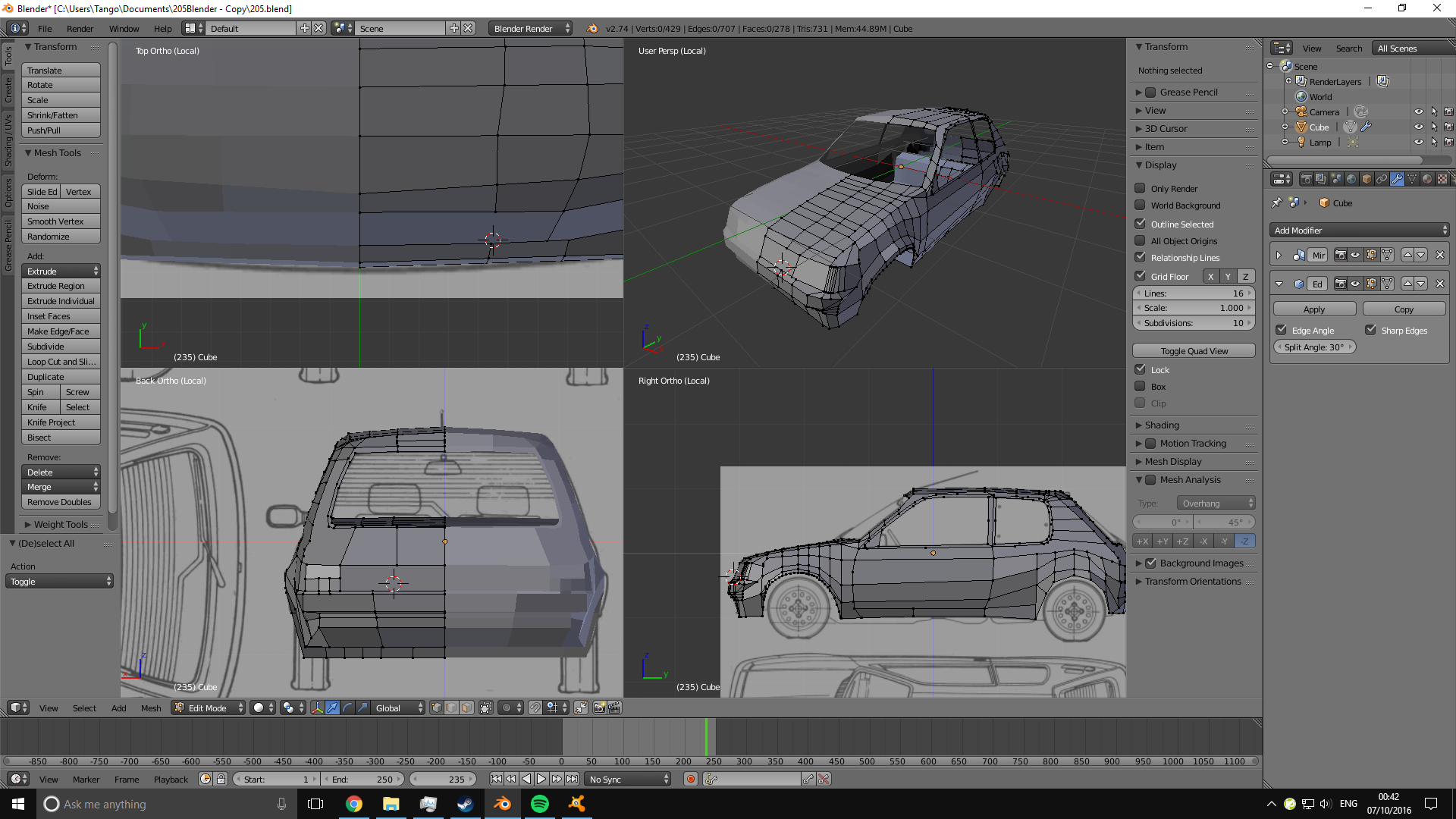Open the Render menu

tap(80, 29)
